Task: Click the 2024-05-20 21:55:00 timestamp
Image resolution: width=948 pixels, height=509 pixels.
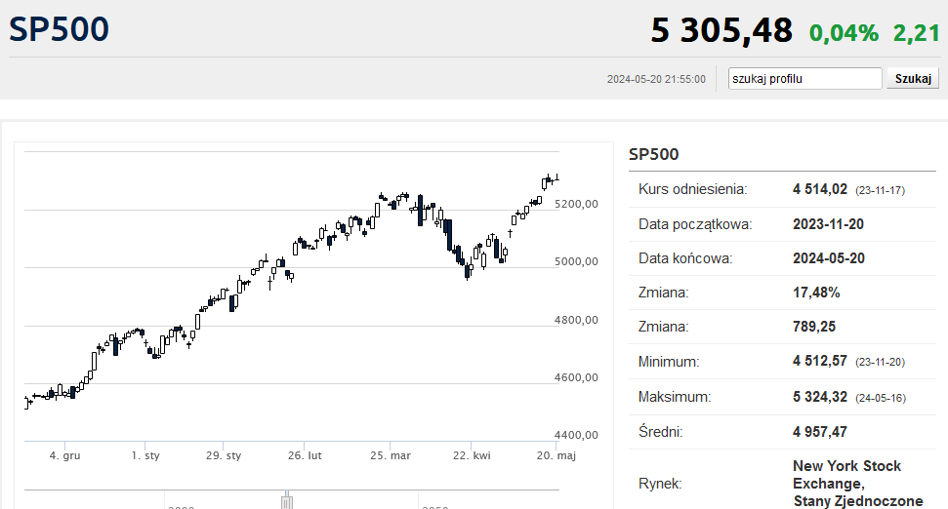Action: tap(656, 79)
